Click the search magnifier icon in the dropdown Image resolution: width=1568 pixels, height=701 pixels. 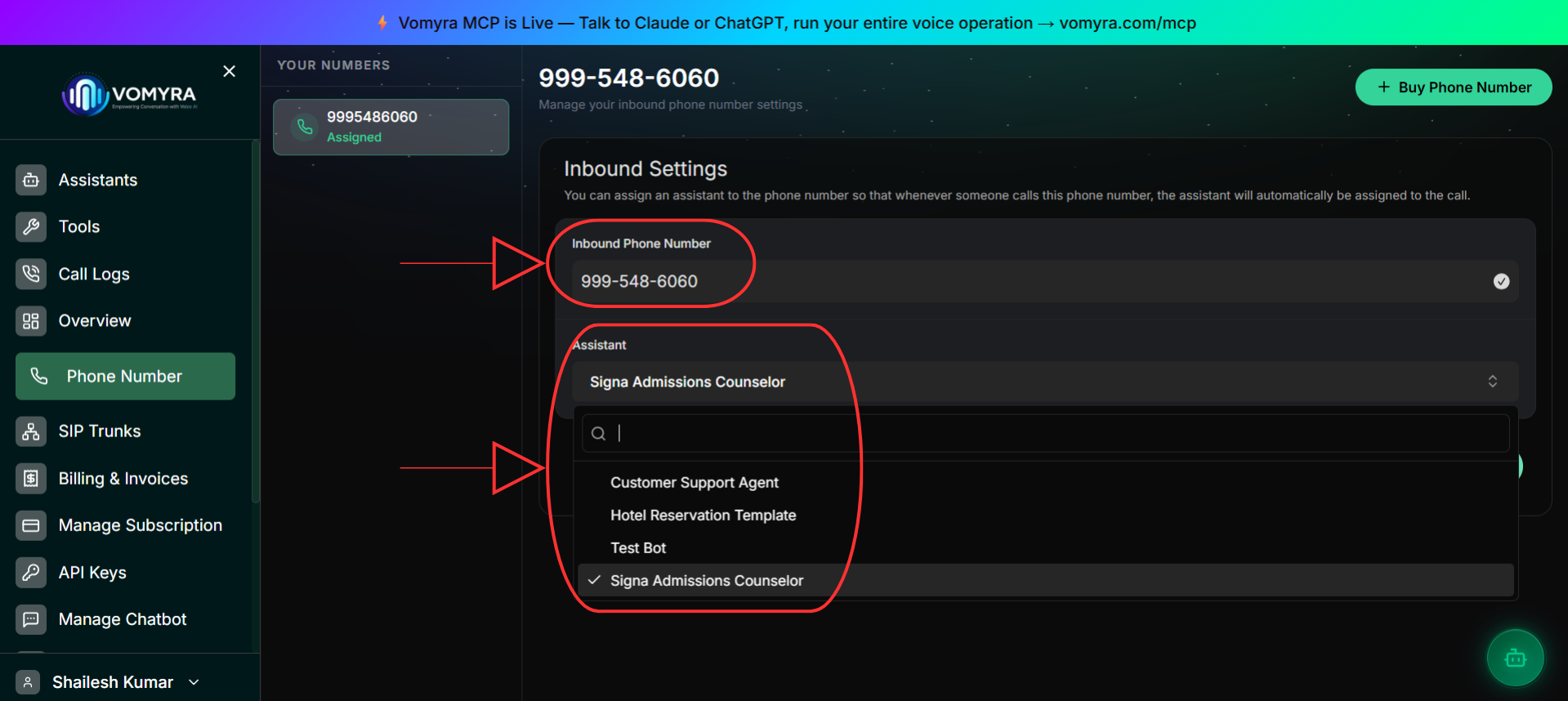599,434
